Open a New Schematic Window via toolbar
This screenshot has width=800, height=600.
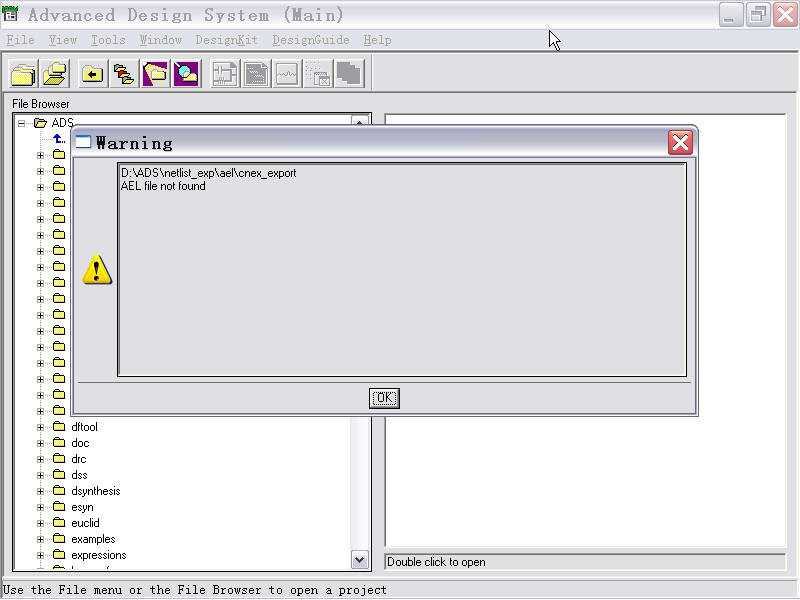(x=225, y=74)
